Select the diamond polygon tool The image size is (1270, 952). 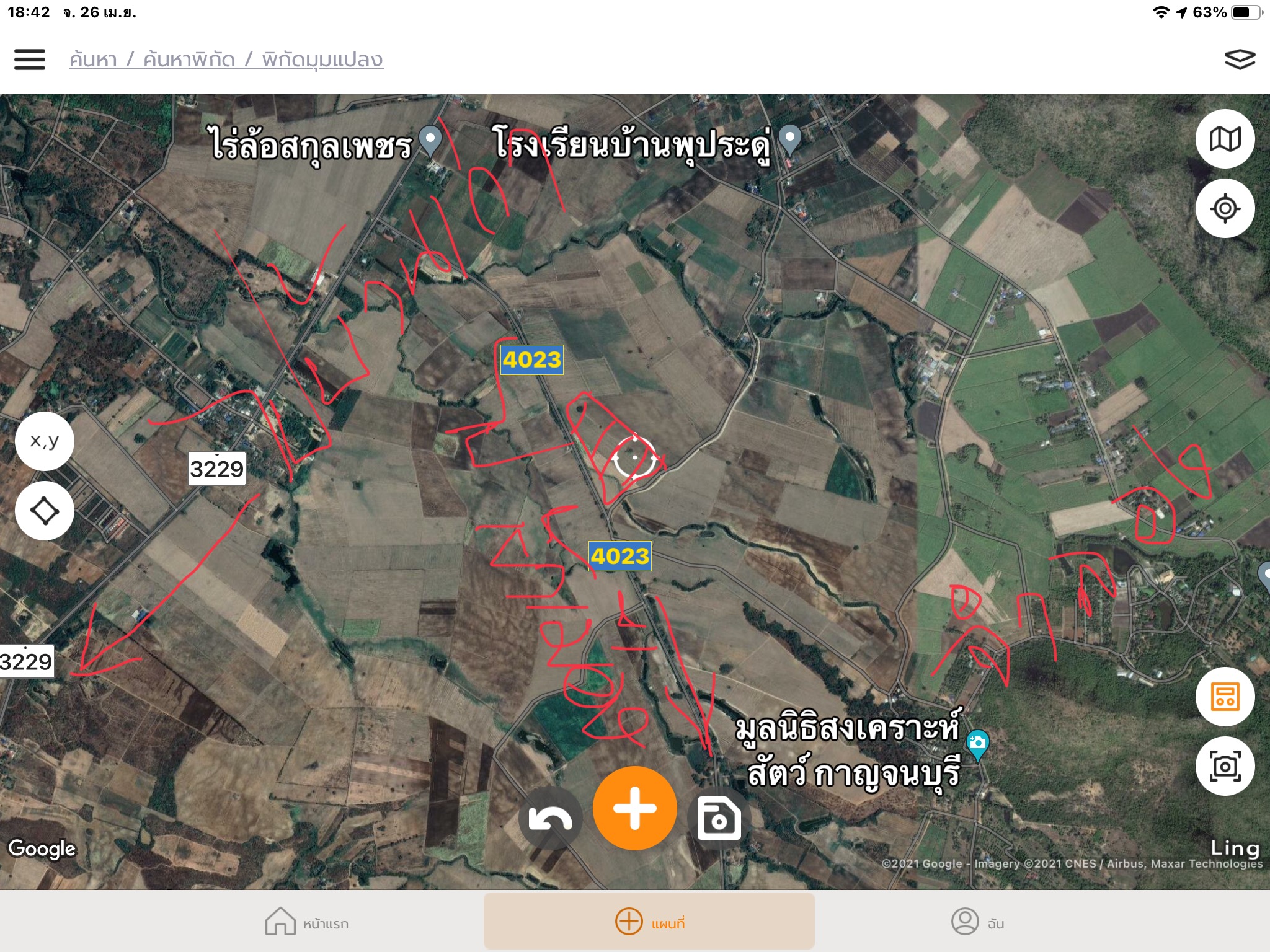[x=45, y=511]
